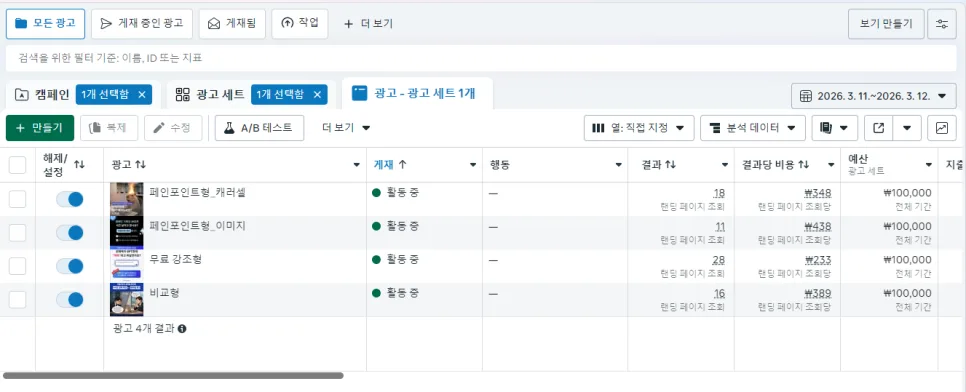The width and height of the screenshot is (966, 392).
Task: Click the 수정 edit button
Action: pyautogui.click(x=173, y=128)
